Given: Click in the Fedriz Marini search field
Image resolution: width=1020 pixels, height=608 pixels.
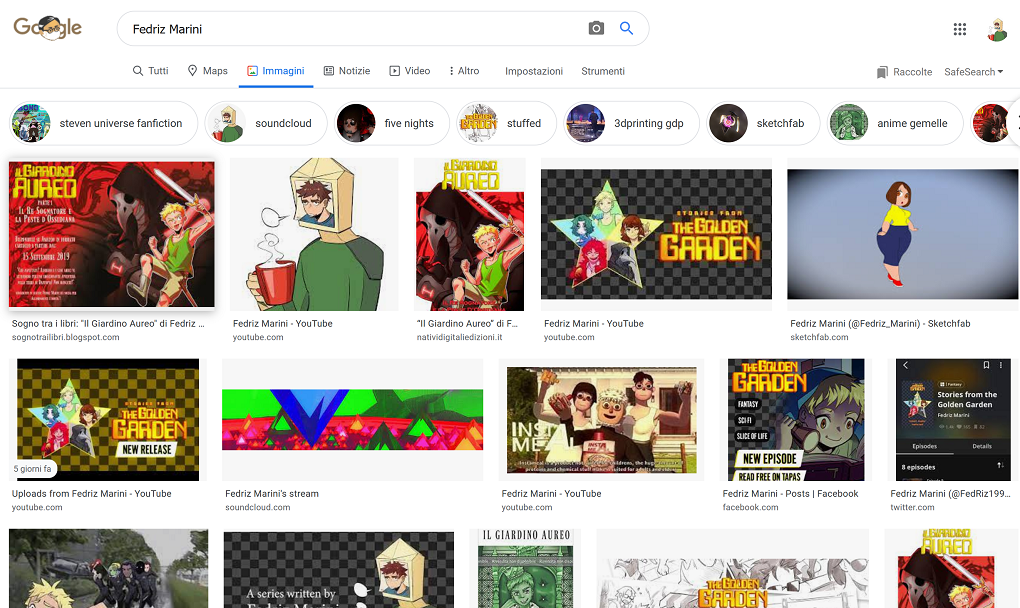Looking at the screenshot, I should pyautogui.click(x=350, y=29).
